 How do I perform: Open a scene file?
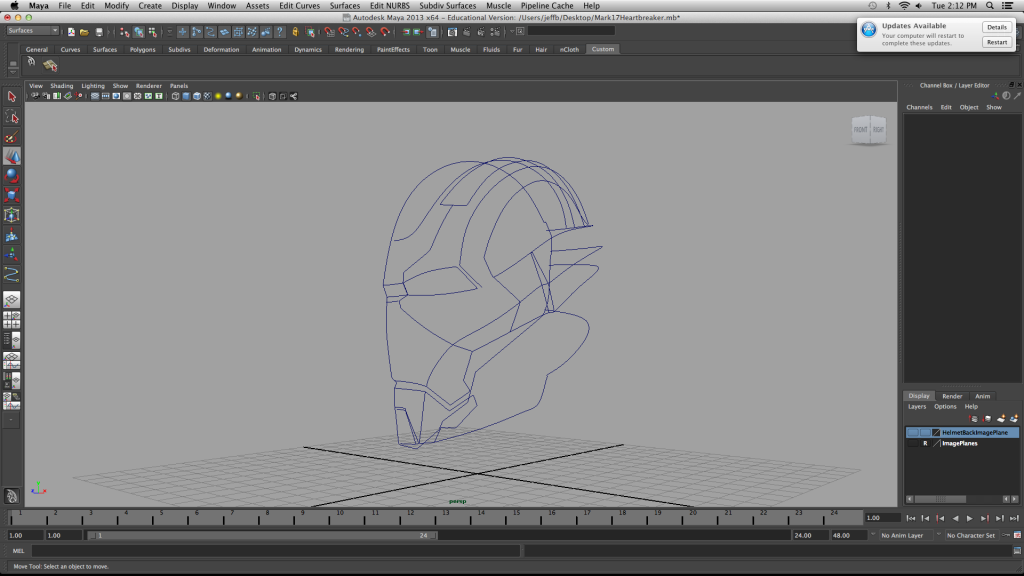tap(84, 31)
